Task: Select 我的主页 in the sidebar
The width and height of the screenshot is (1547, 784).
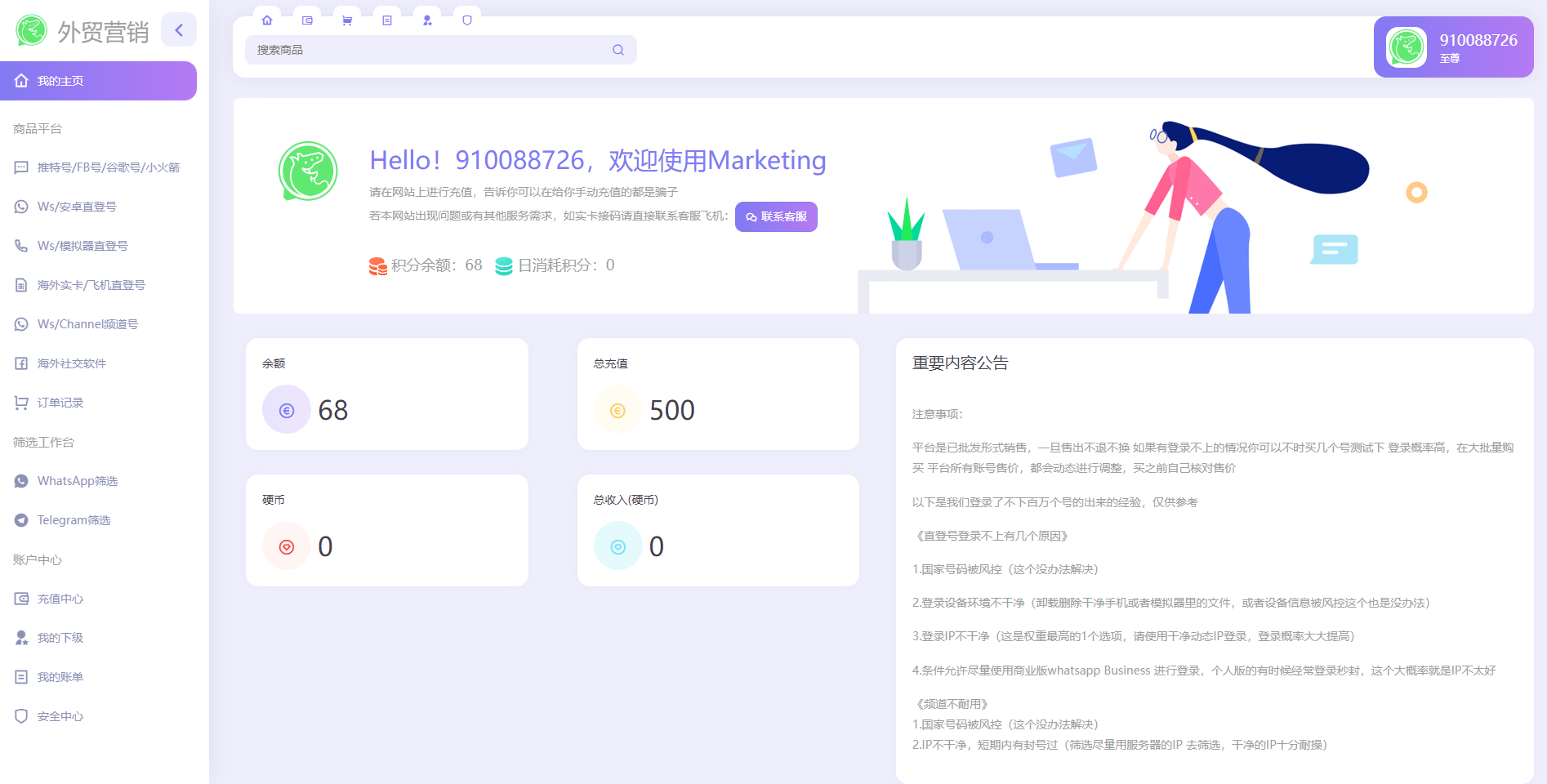Action: [98, 81]
